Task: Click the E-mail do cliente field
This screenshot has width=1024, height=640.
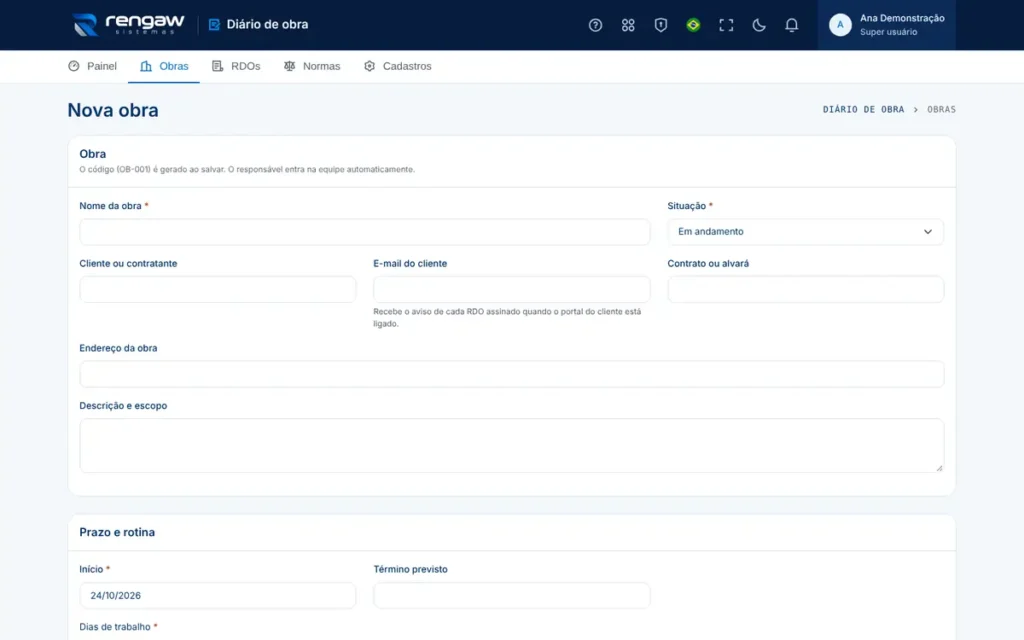Action: tap(511, 289)
